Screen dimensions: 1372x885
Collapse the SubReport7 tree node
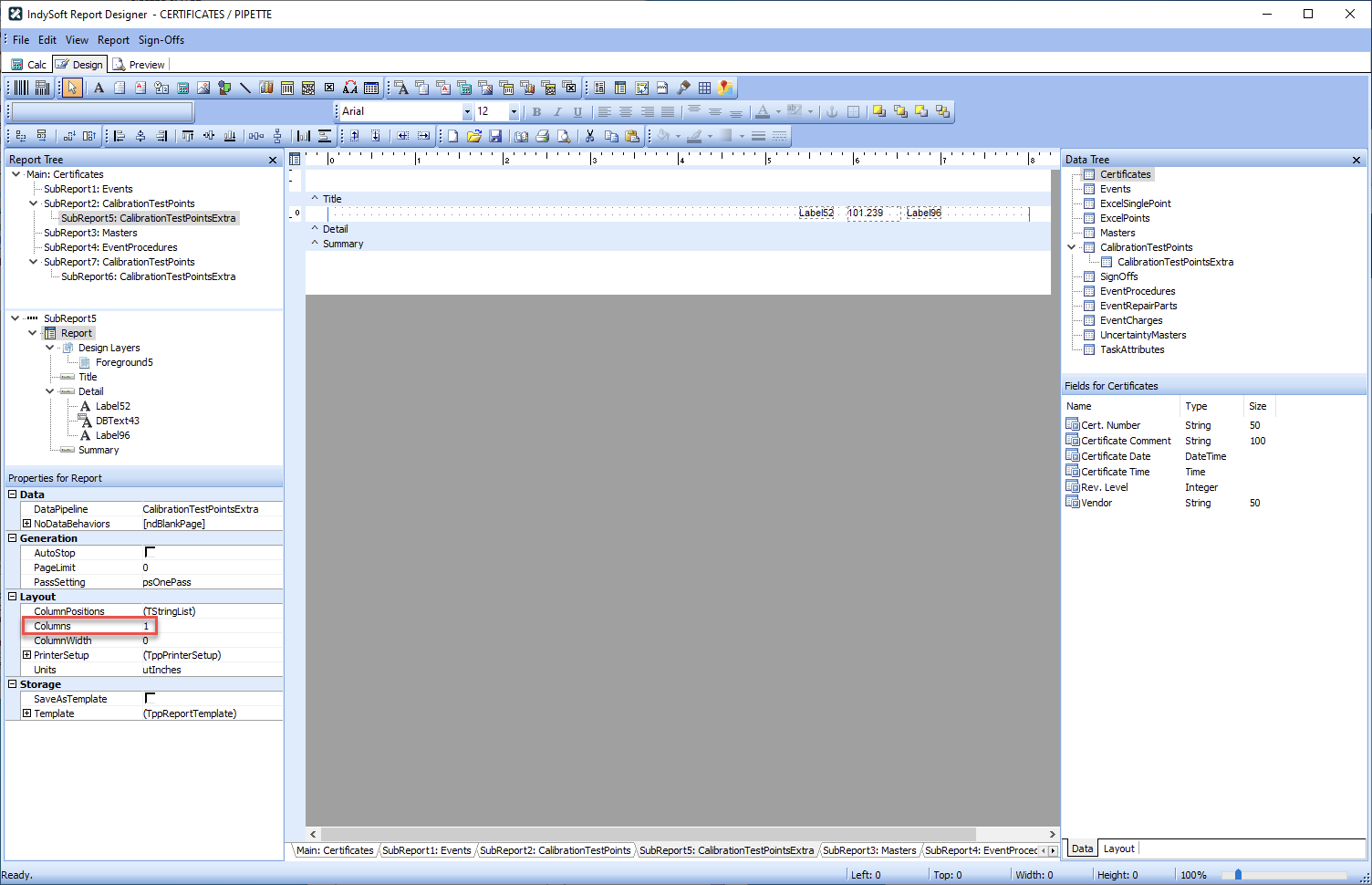34,262
